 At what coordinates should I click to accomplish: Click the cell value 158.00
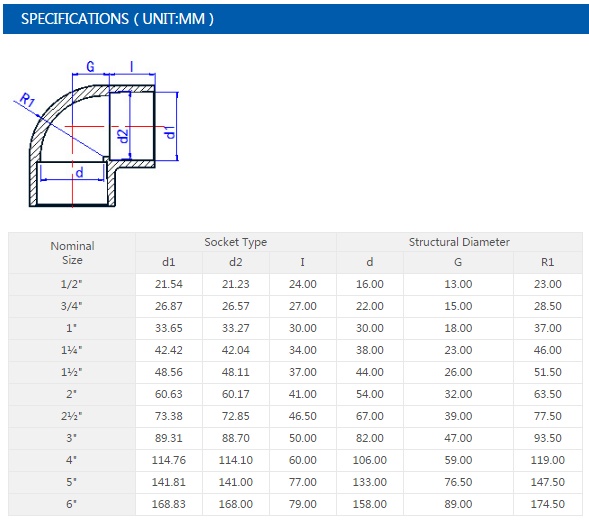(x=370, y=504)
